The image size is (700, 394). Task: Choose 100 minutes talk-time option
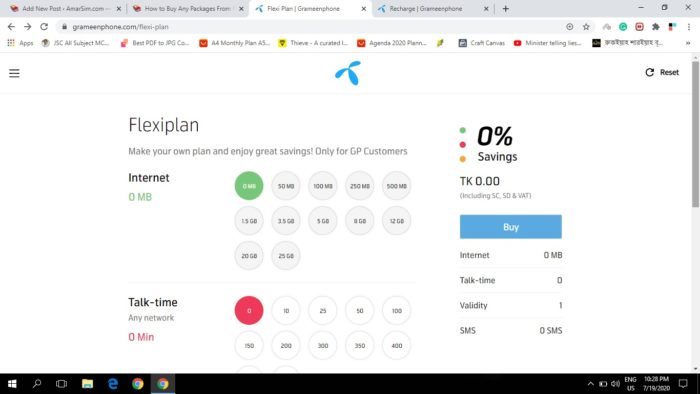pos(396,311)
